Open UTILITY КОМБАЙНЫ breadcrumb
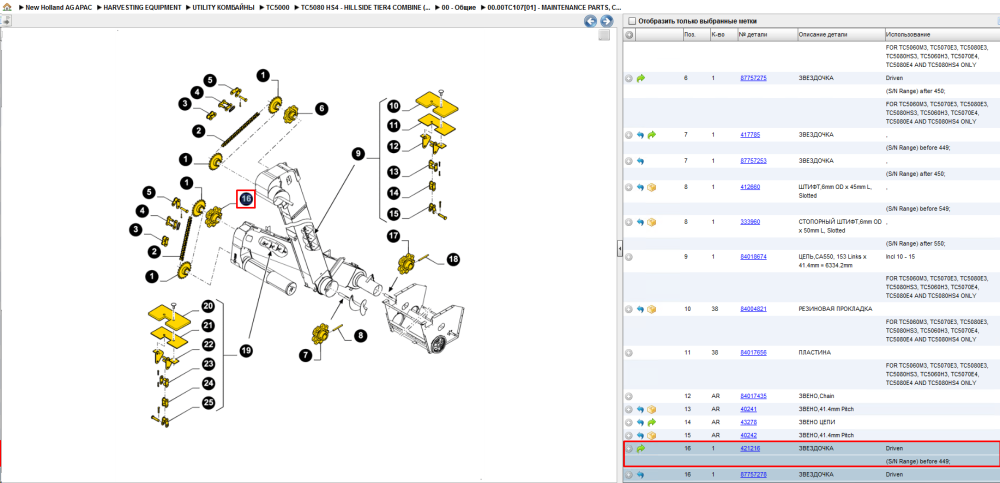 (x=223, y=7)
